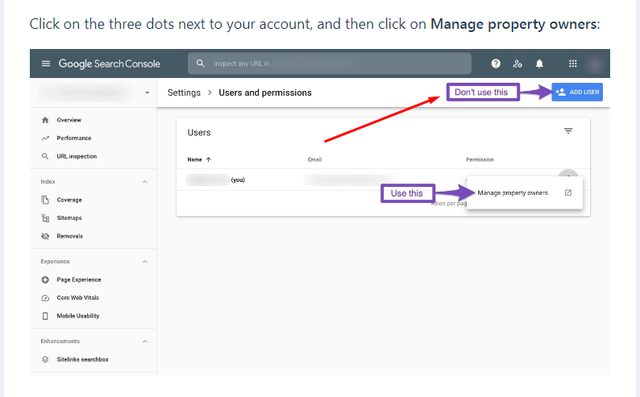Image resolution: width=640 pixels, height=397 pixels.
Task: Open URL inspection in the sidebar
Action: pyautogui.click(x=77, y=156)
